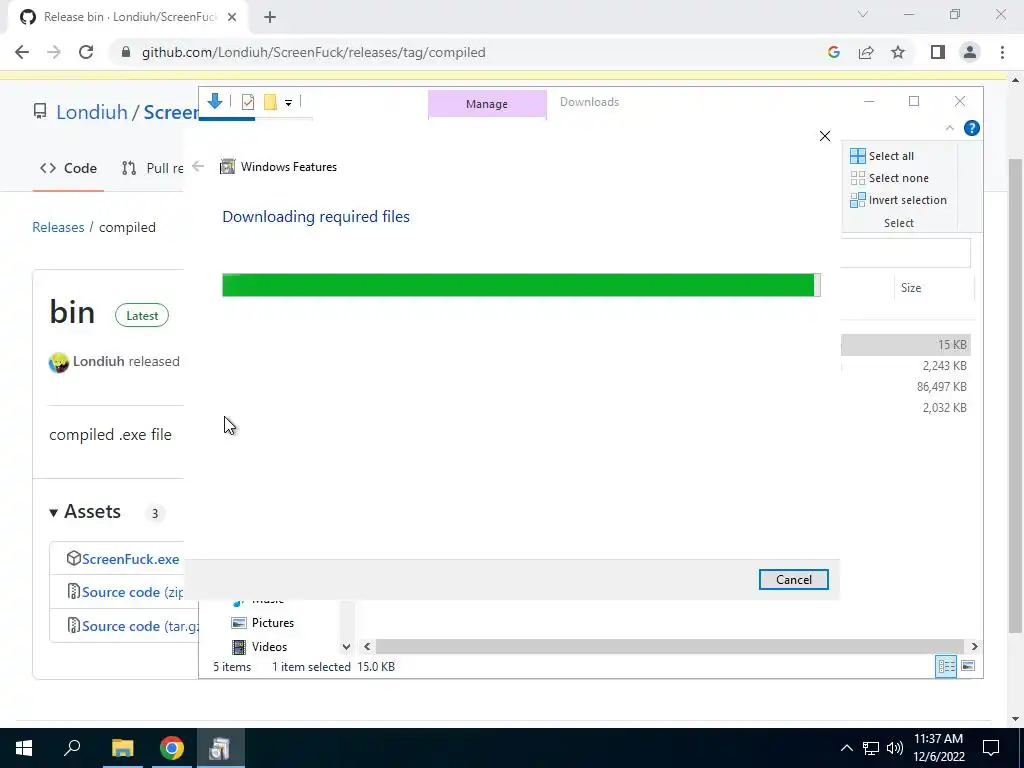Open Windows taskbar search
The image size is (1024, 768).
(72, 748)
